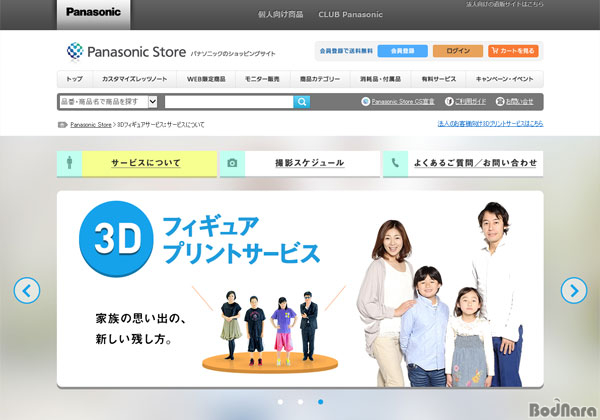The image size is (600, 420).
Task: Open the サービスについて tab
Action: click(137, 163)
